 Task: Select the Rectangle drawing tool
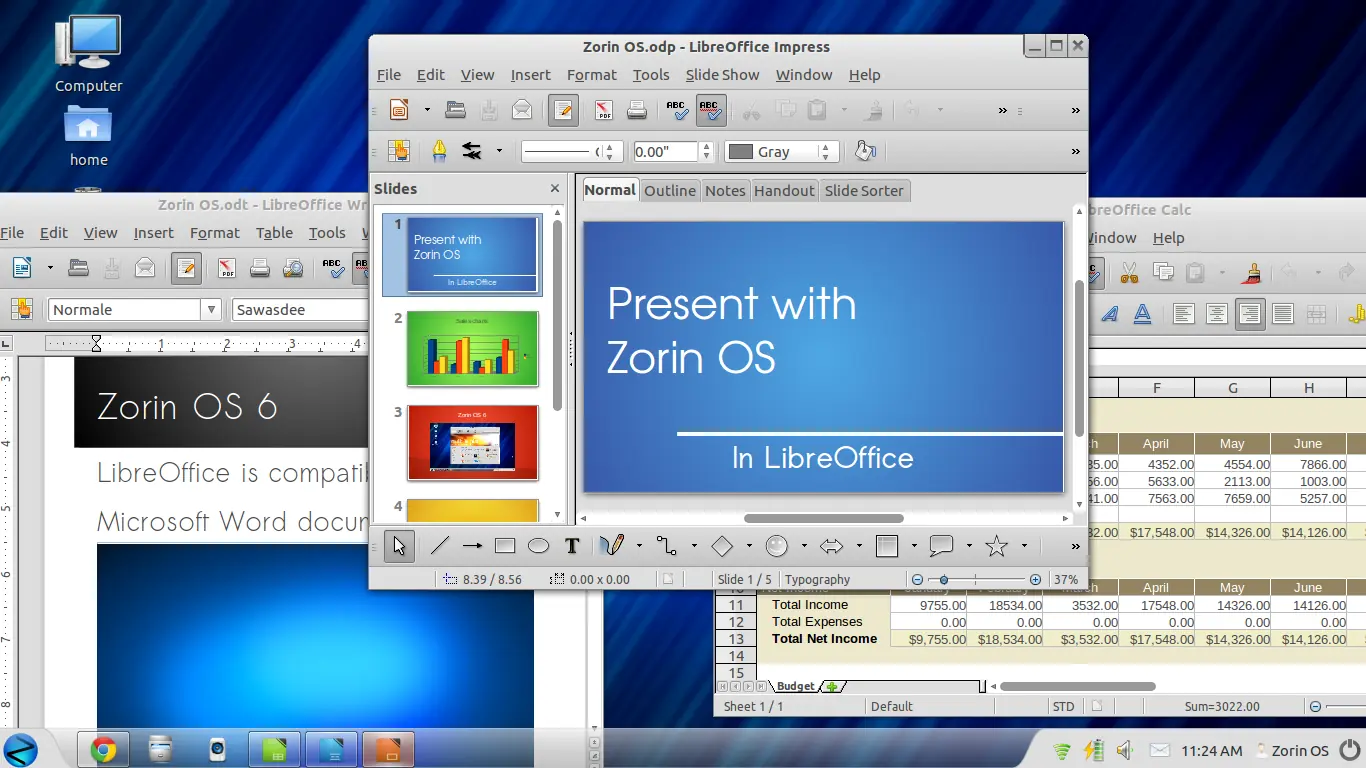tap(505, 546)
